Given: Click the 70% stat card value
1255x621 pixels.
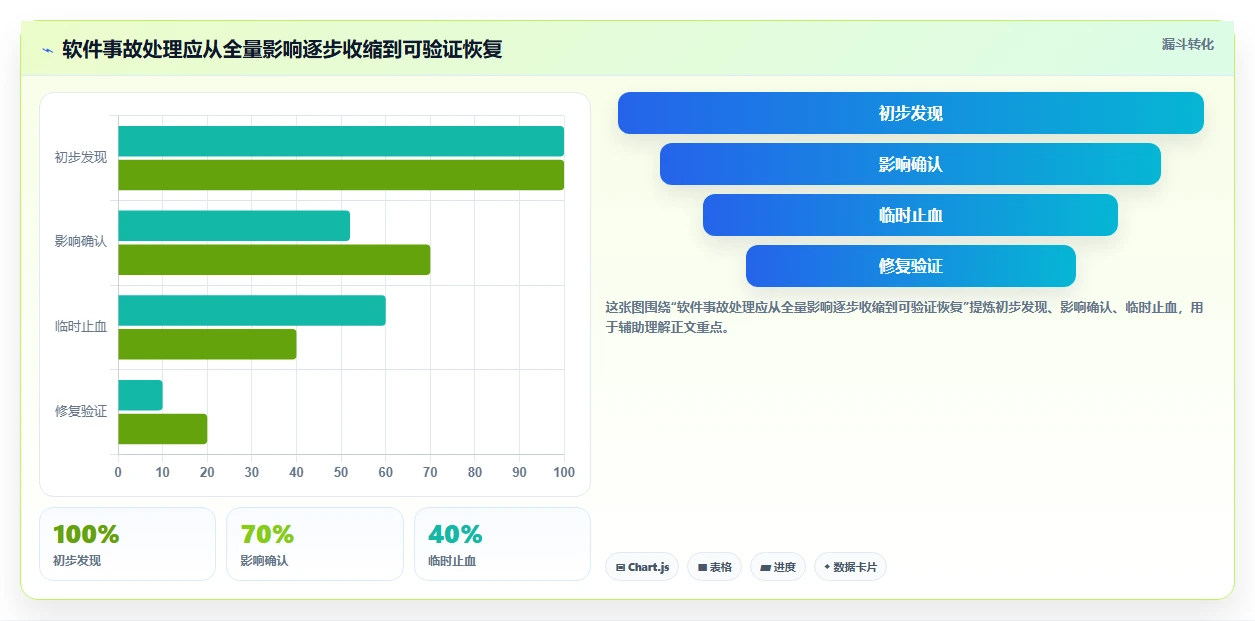Looking at the screenshot, I should coord(267,535).
